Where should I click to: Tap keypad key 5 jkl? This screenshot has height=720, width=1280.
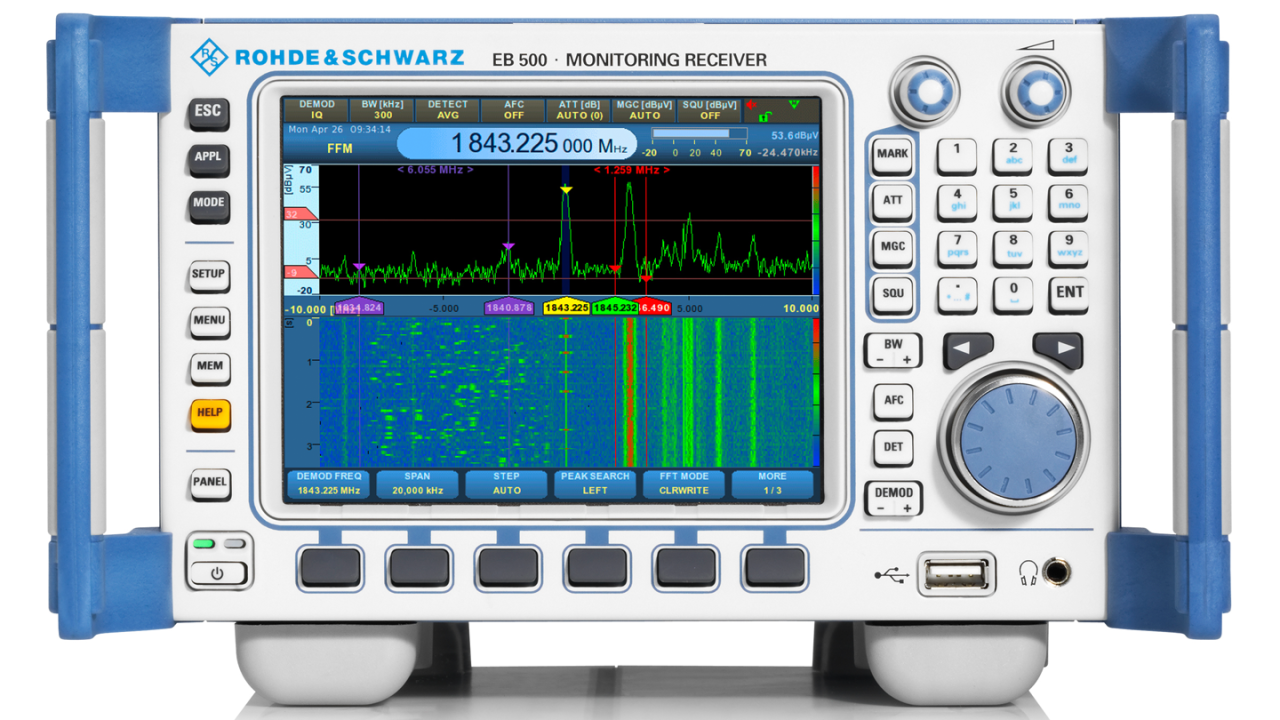(1013, 201)
